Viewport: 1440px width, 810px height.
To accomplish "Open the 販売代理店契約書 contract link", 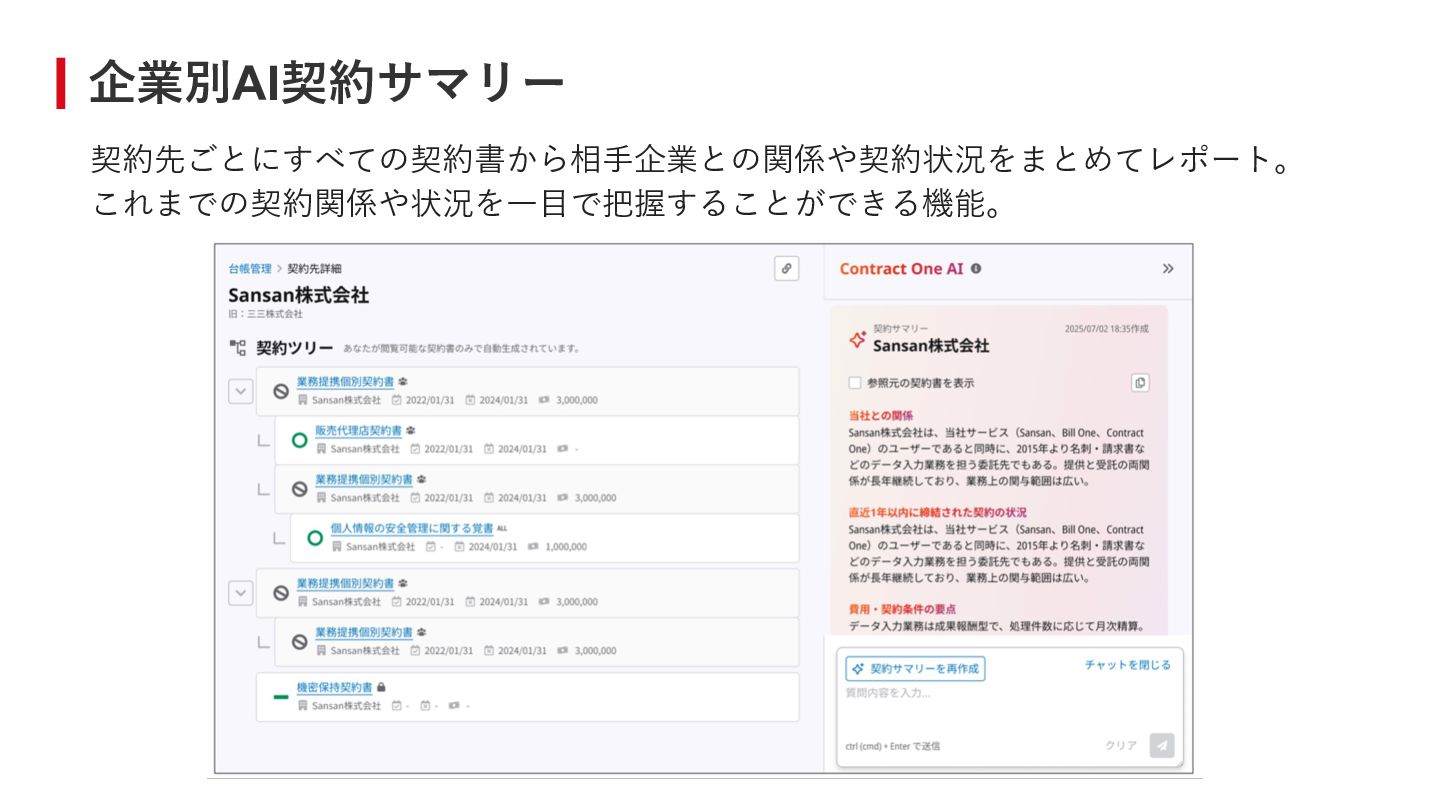I will pyautogui.click(x=358, y=431).
